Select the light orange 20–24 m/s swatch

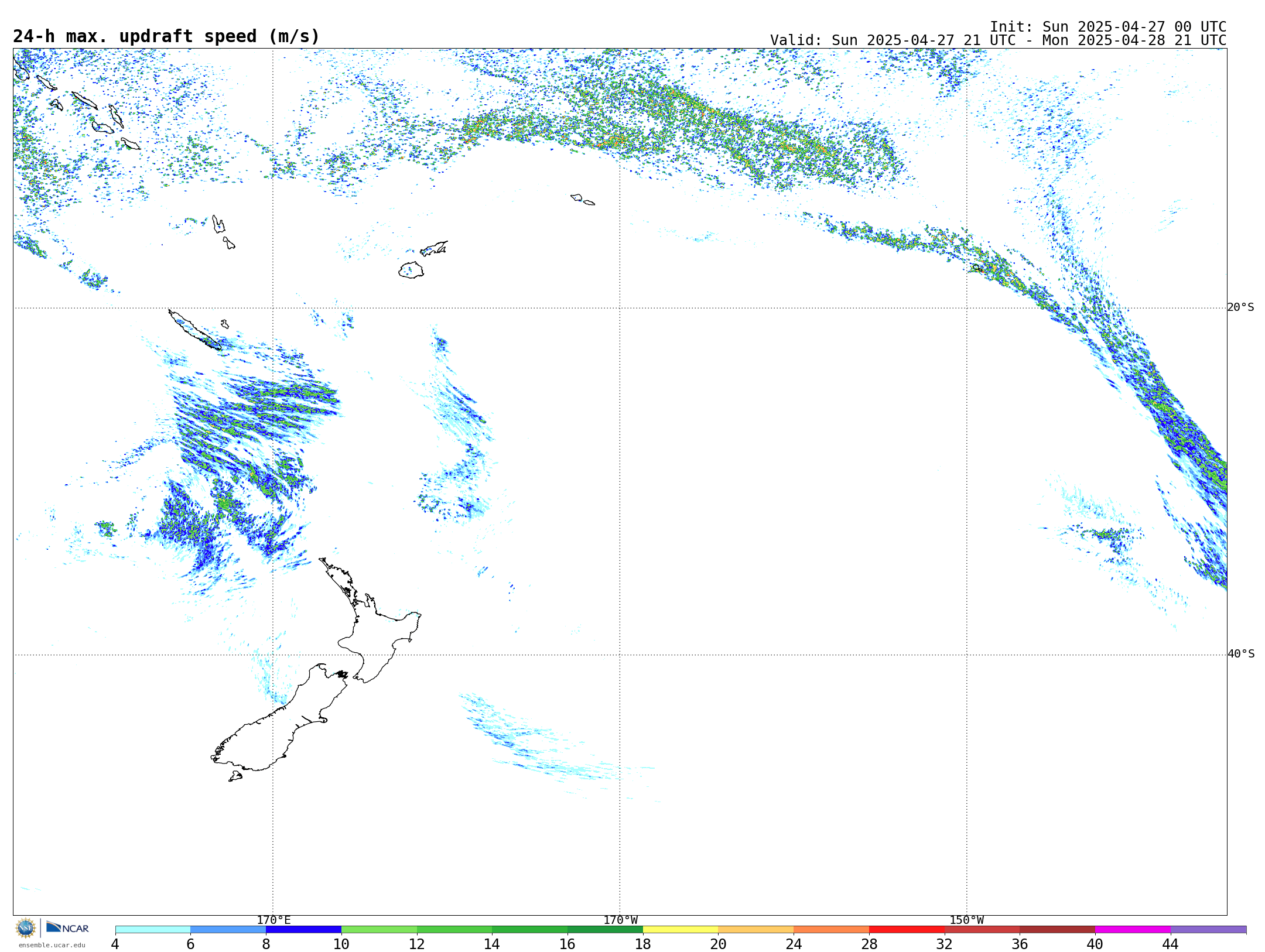click(756, 930)
